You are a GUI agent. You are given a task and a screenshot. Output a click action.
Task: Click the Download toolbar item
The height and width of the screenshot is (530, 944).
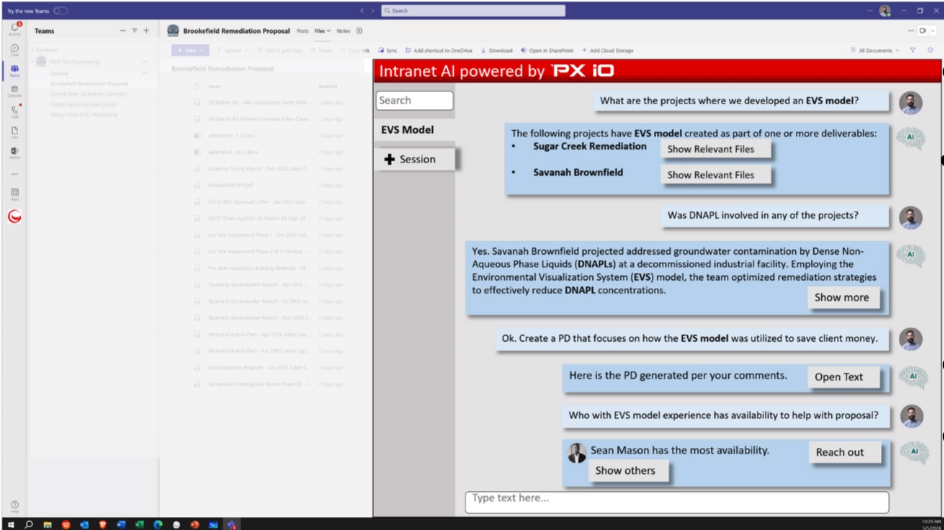coord(497,51)
